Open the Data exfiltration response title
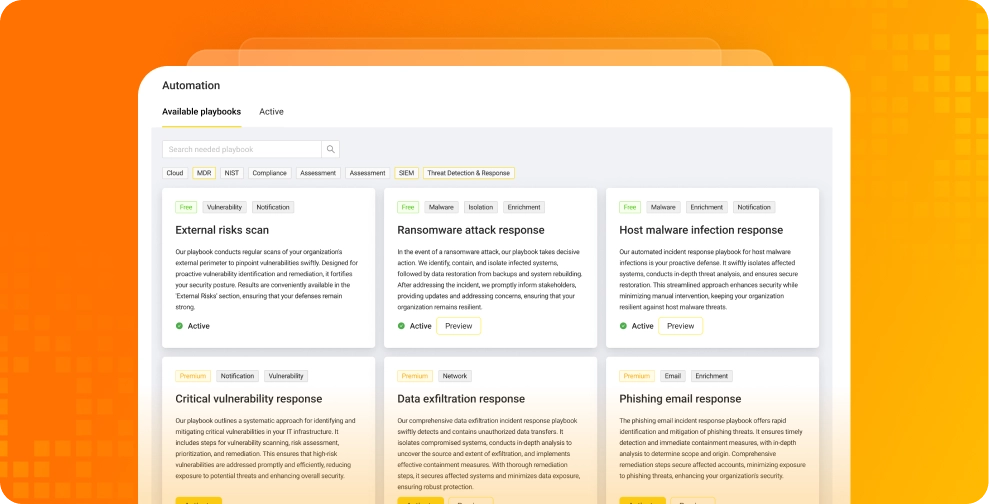The image size is (989, 504). pos(461,399)
